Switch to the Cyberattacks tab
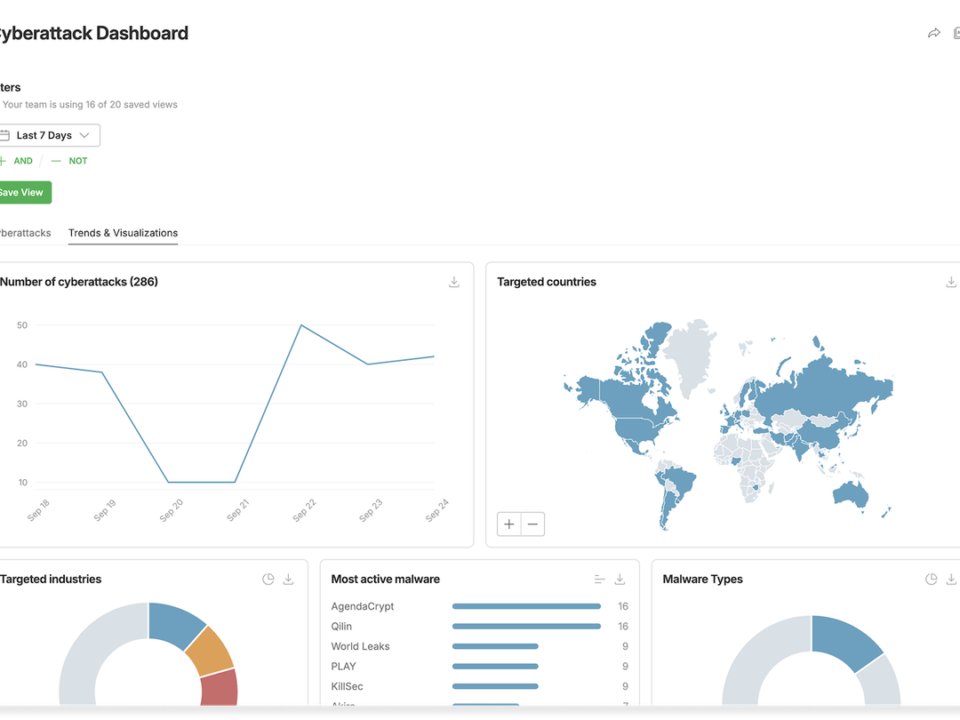Image resolution: width=960 pixels, height=720 pixels. pos(25,233)
